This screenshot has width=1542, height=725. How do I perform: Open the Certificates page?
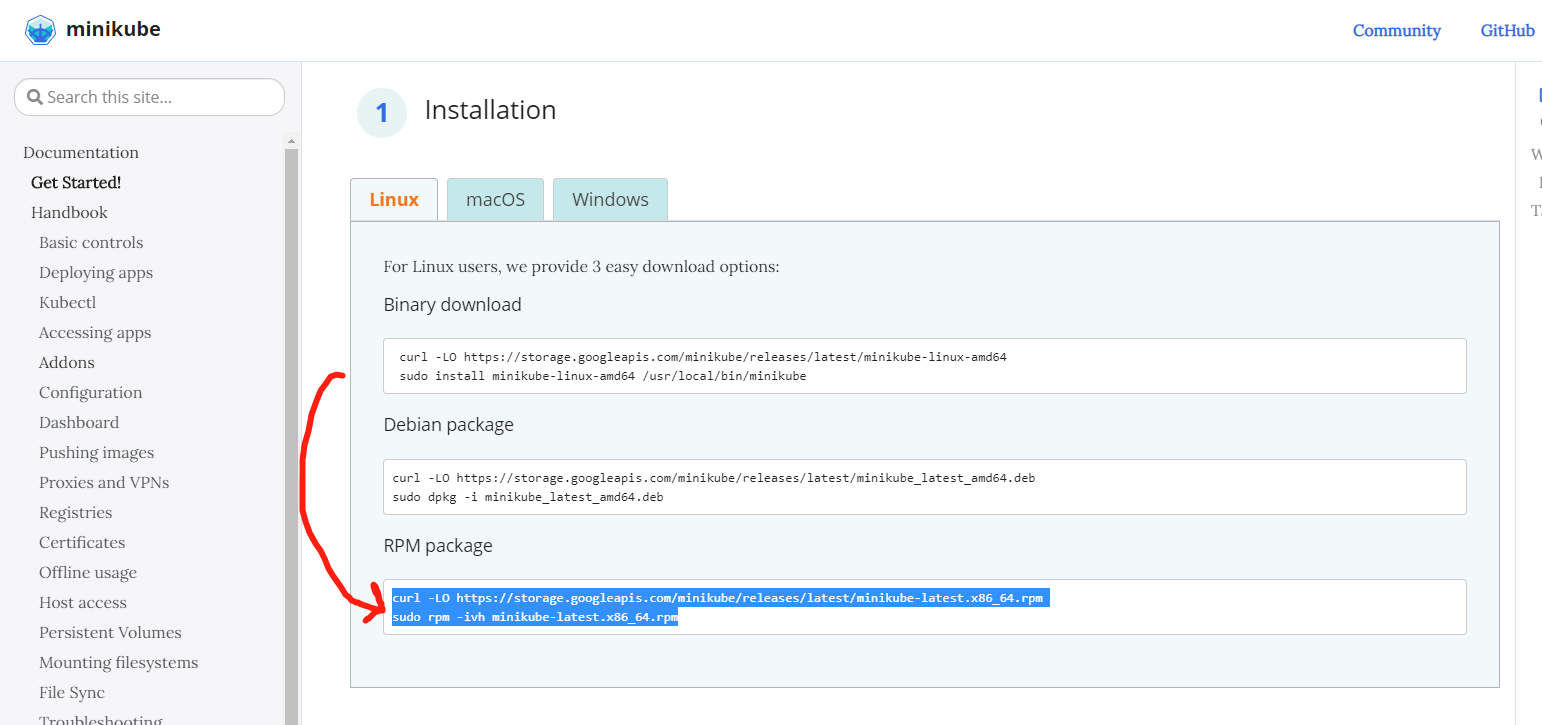82,542
